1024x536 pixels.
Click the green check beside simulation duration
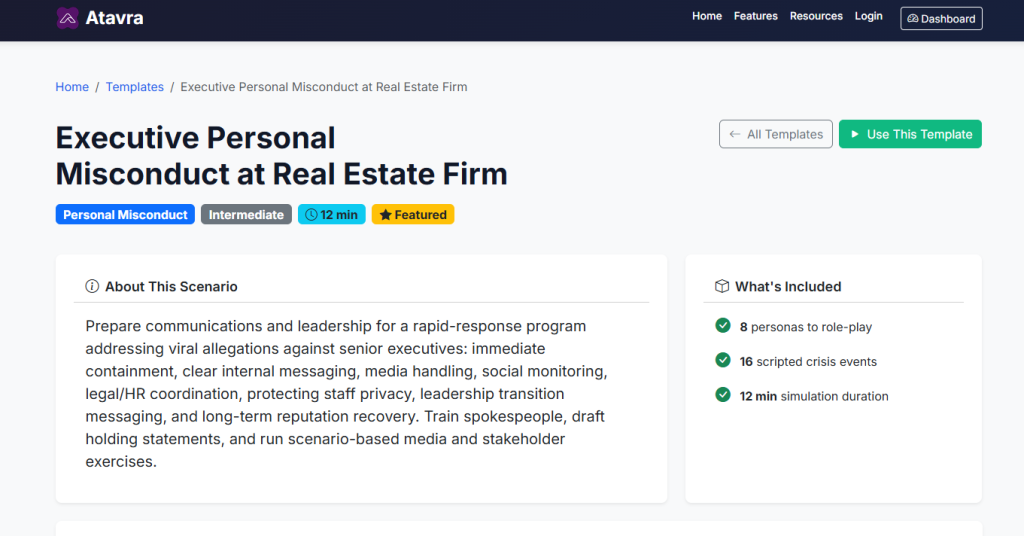(723, 395)
